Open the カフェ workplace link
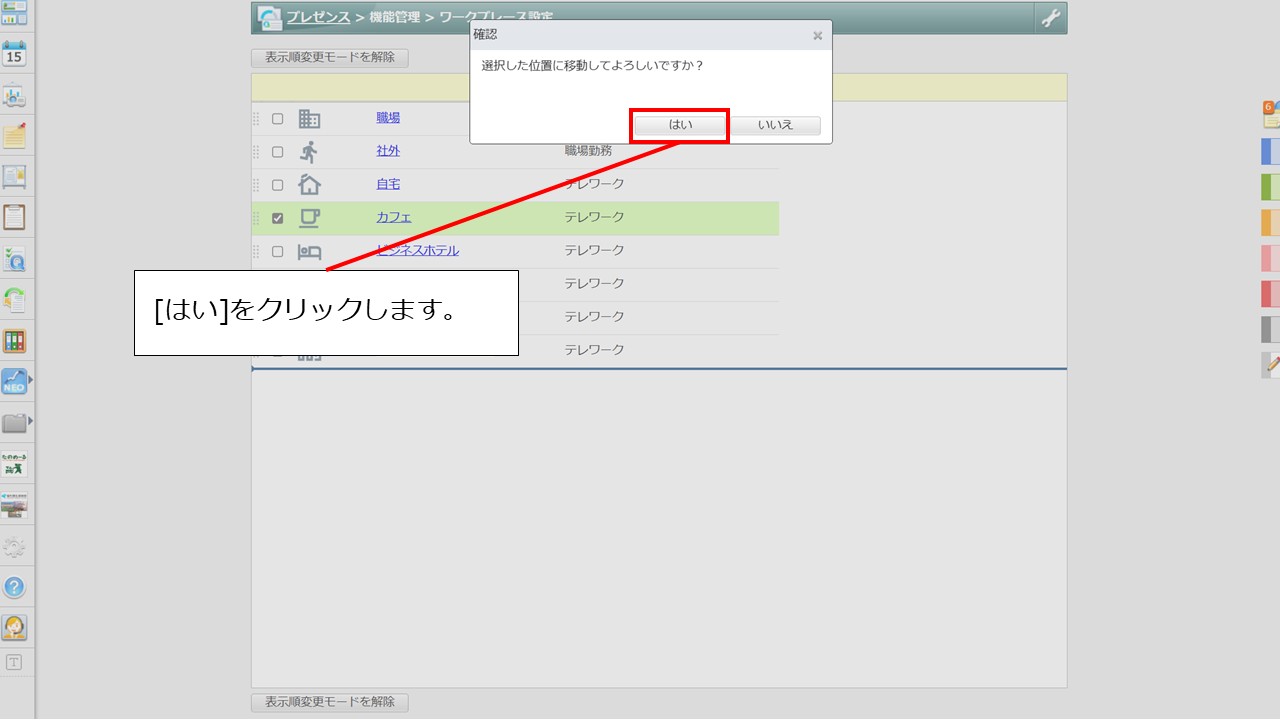Viewport: 1280px width, 720px height. point(391,217)
